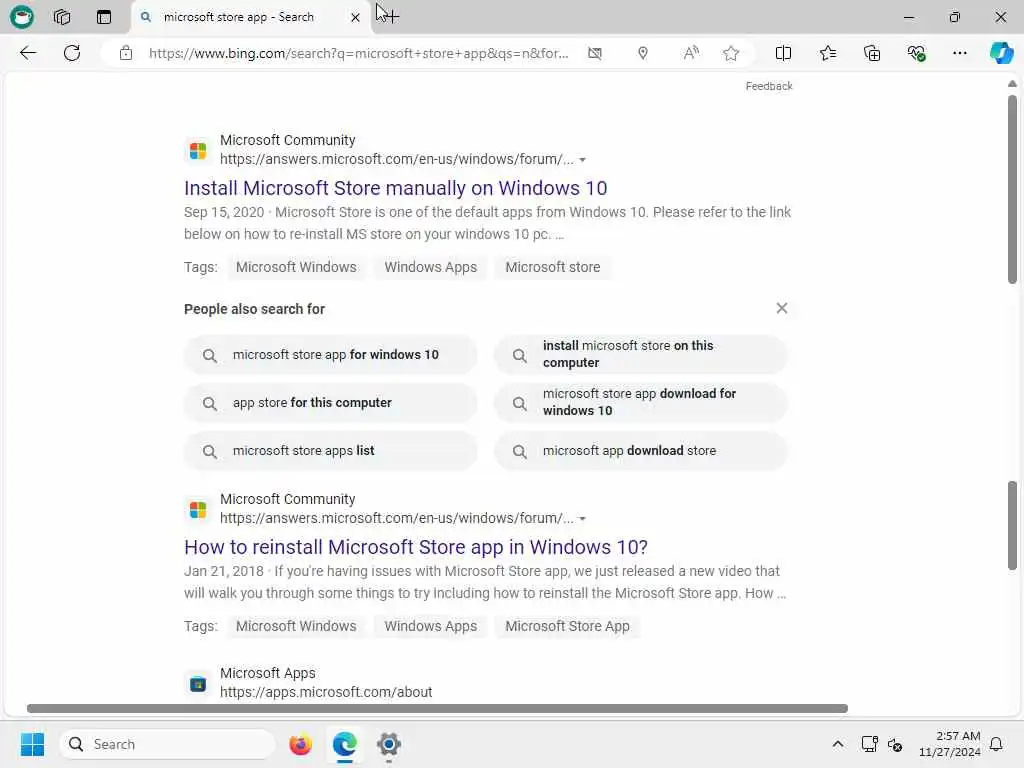Open the tab actions menu icon

click(104, 17)
